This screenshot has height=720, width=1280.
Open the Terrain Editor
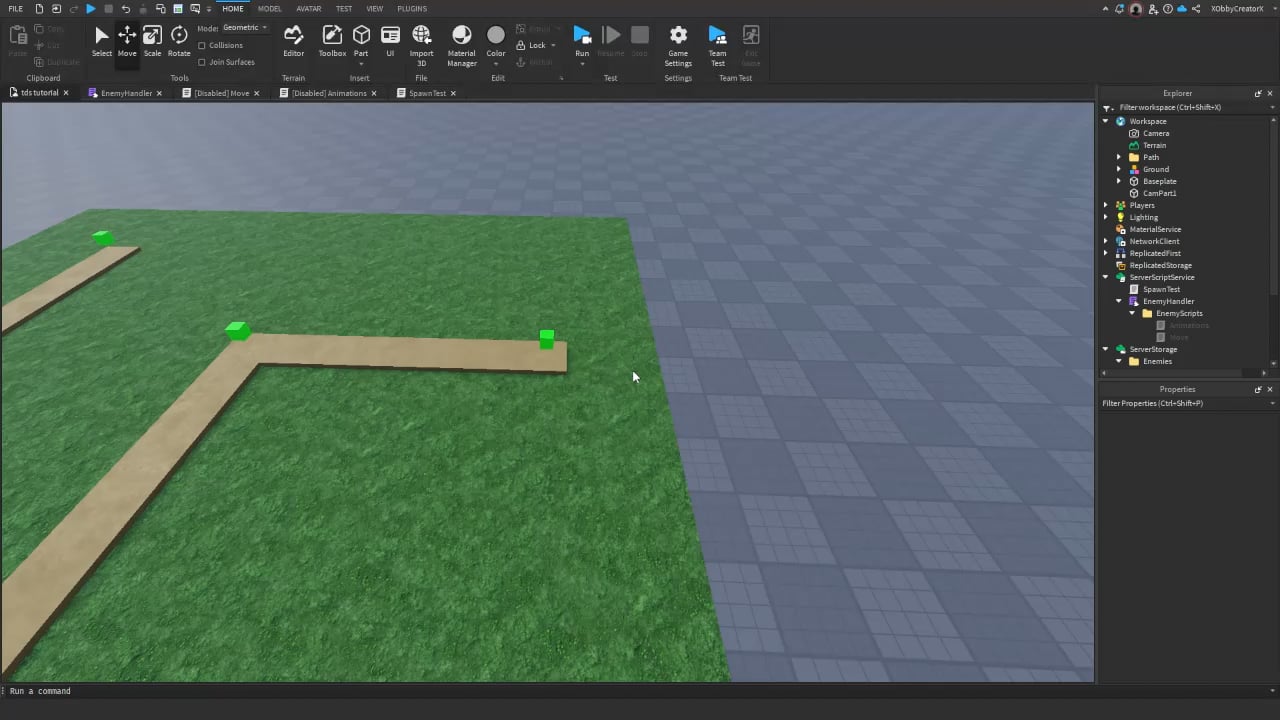[293, 41]
